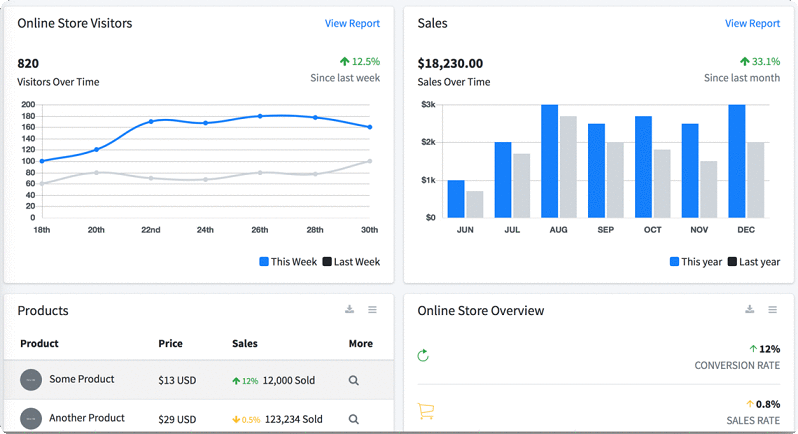The image size is (798, 434).
Task: Open the Products card menu icon
Action: coord(372,310)
